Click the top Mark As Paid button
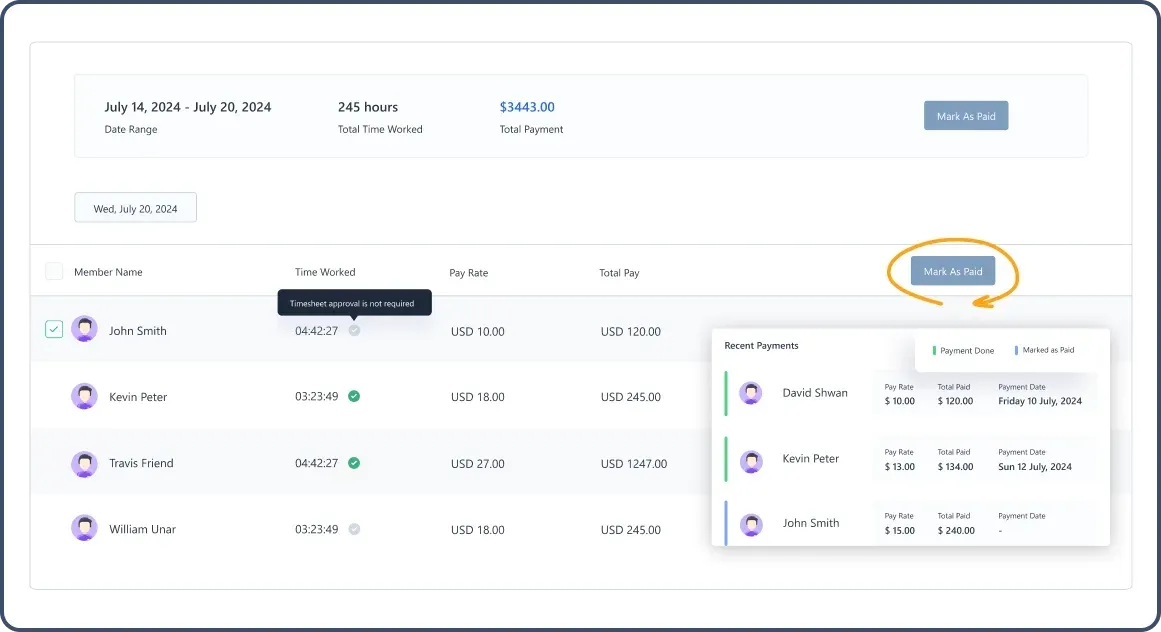 coord(965,115)
